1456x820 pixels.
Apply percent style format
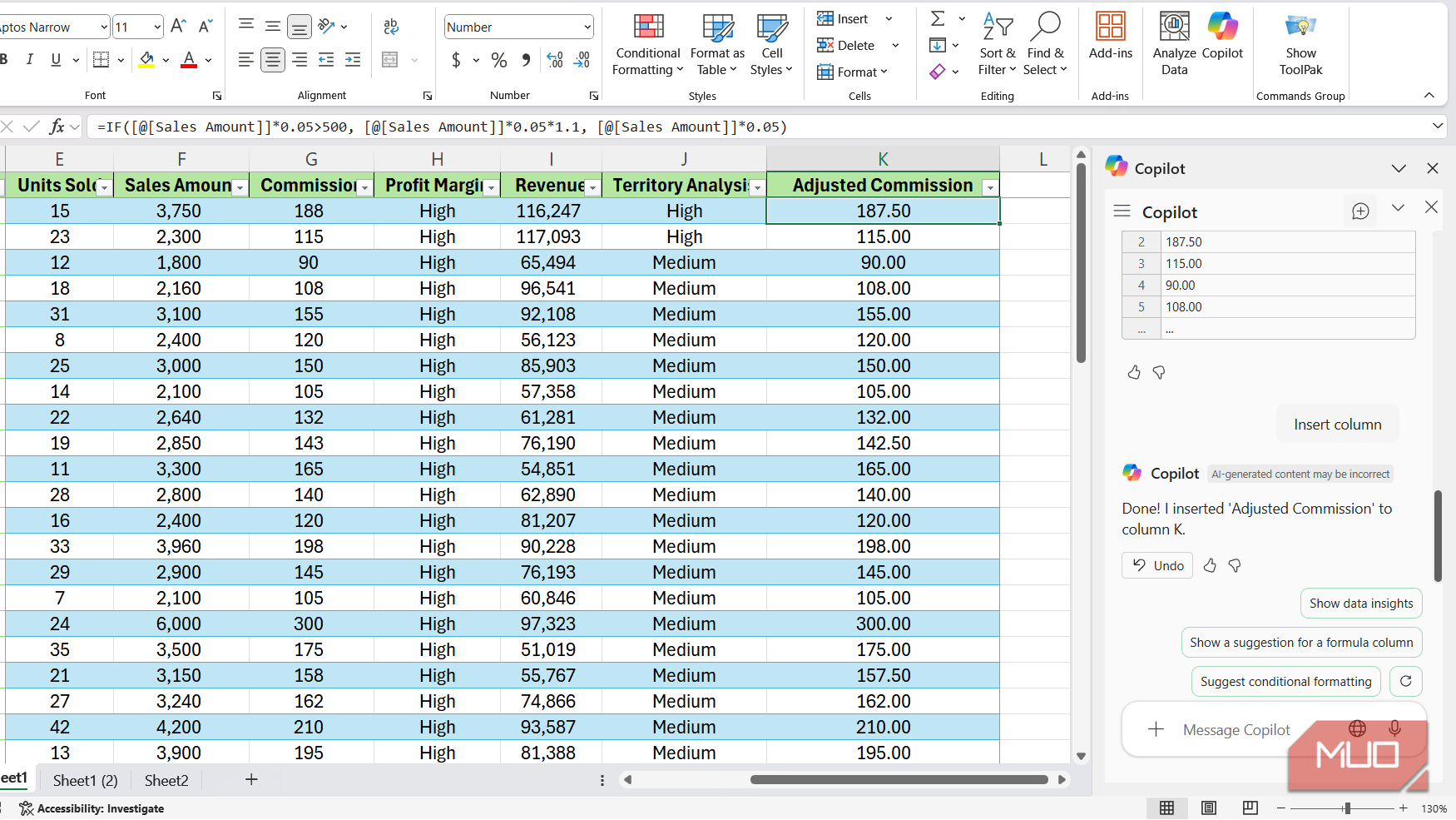(x=499, y=60)
